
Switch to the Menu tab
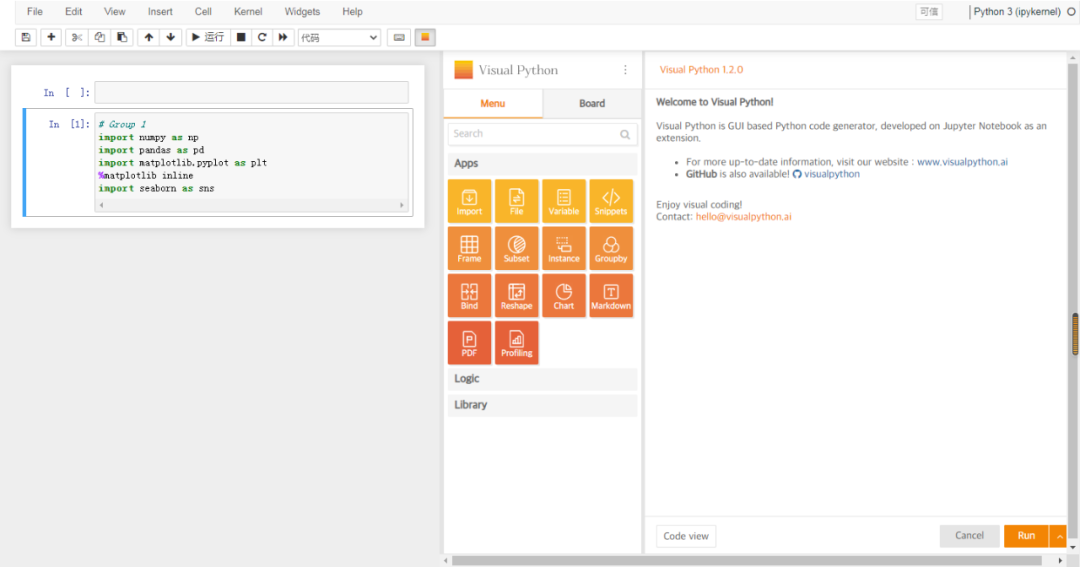(493, 103)
